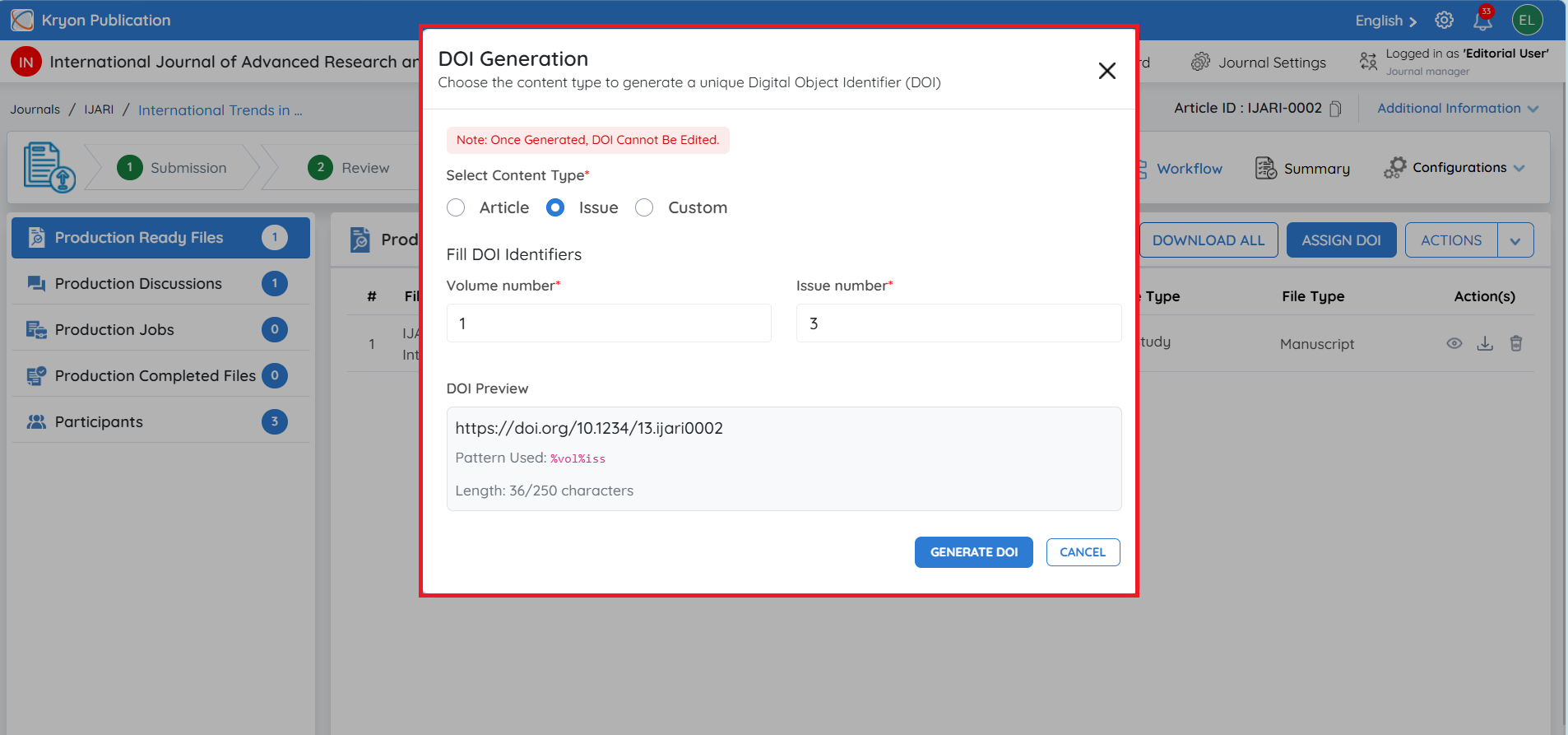Image resolution: width=1568 pixels, height=735 pixels.
Task: View the Manuscript file with eye icon
Action: coord(1454,343)
